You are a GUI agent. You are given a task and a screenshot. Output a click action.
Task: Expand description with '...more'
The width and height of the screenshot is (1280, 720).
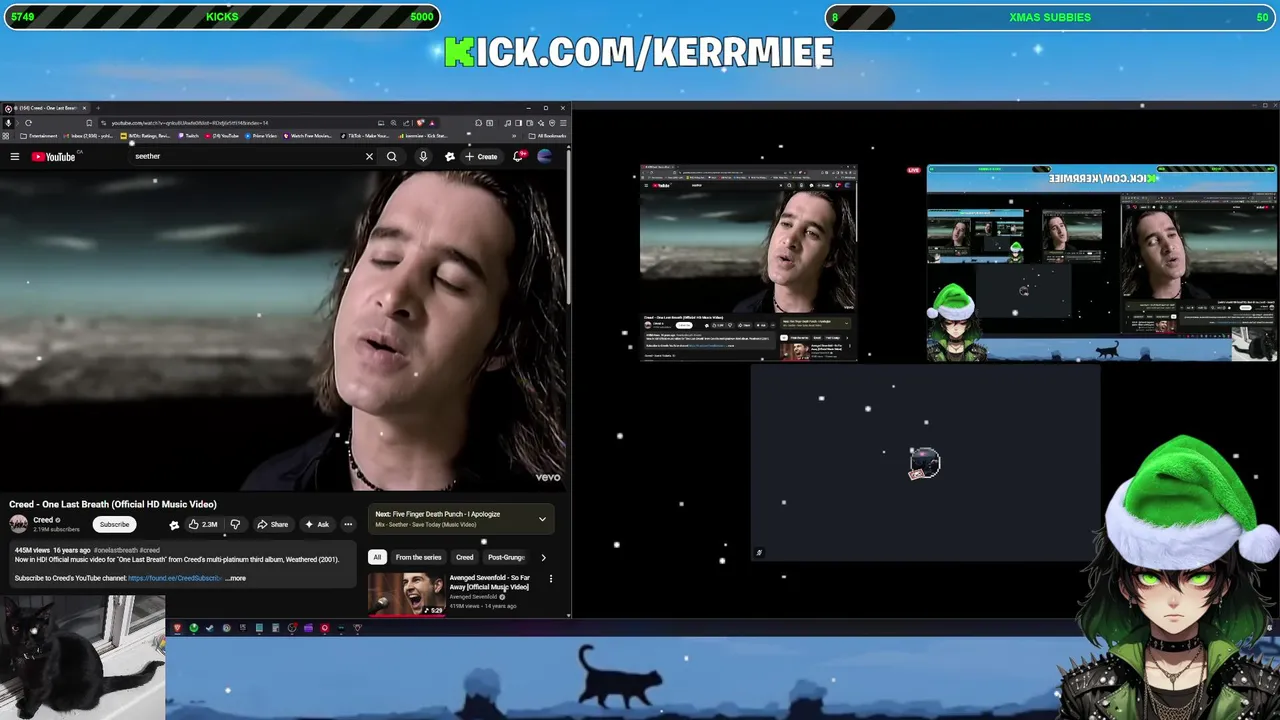(x=236, y=578)
